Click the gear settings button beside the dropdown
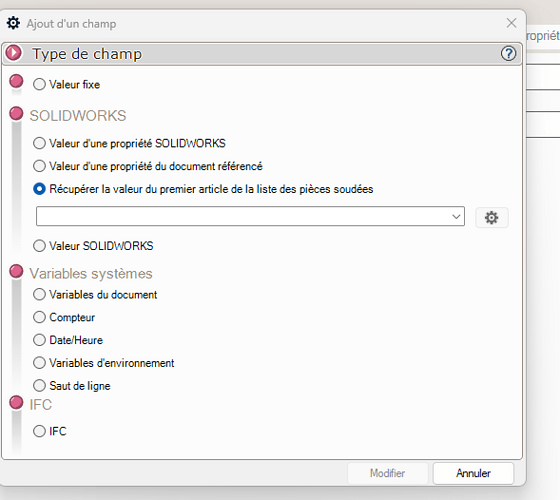Viewport: 560px width, 500px height. 491,217
